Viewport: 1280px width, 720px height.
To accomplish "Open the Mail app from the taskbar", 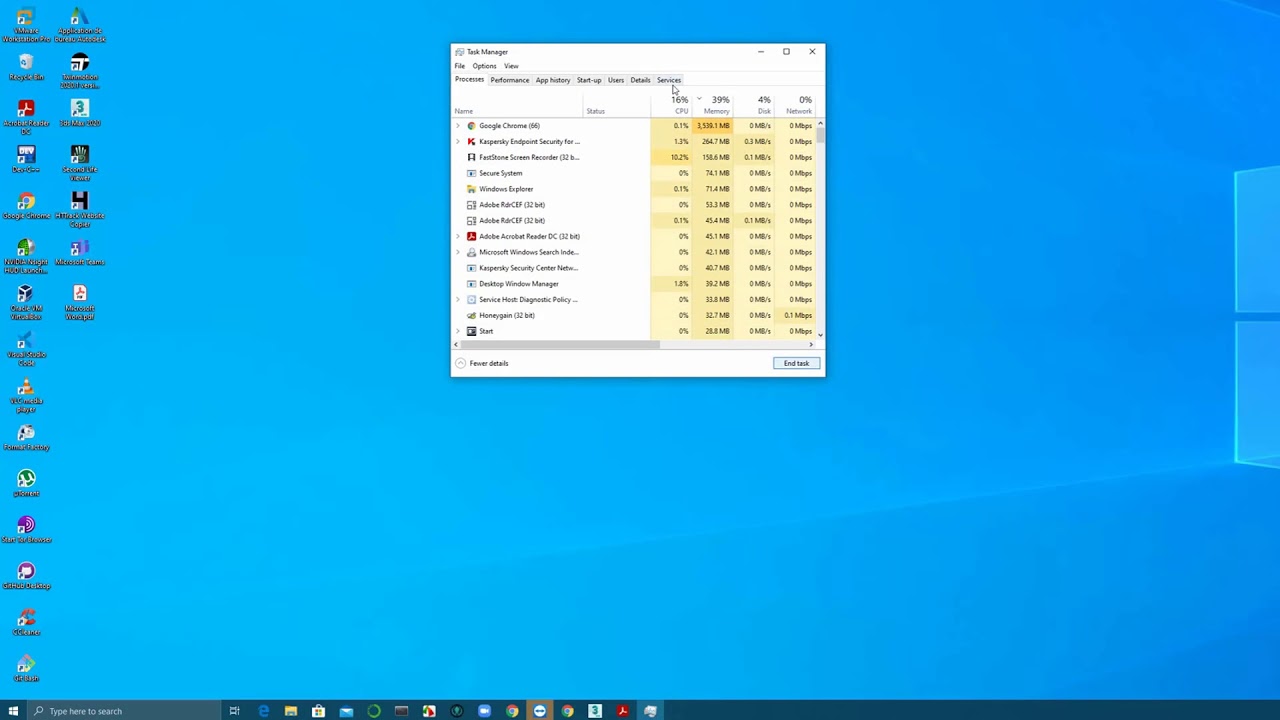I will [x=346, y=711].
